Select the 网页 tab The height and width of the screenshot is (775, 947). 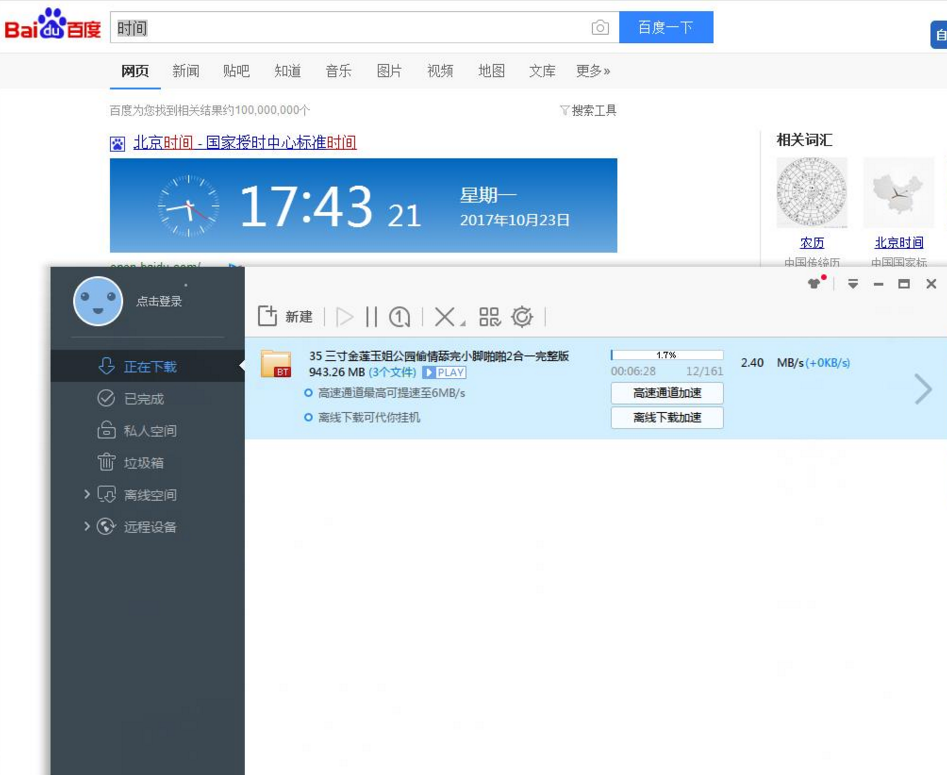click(x=135, y=71)
